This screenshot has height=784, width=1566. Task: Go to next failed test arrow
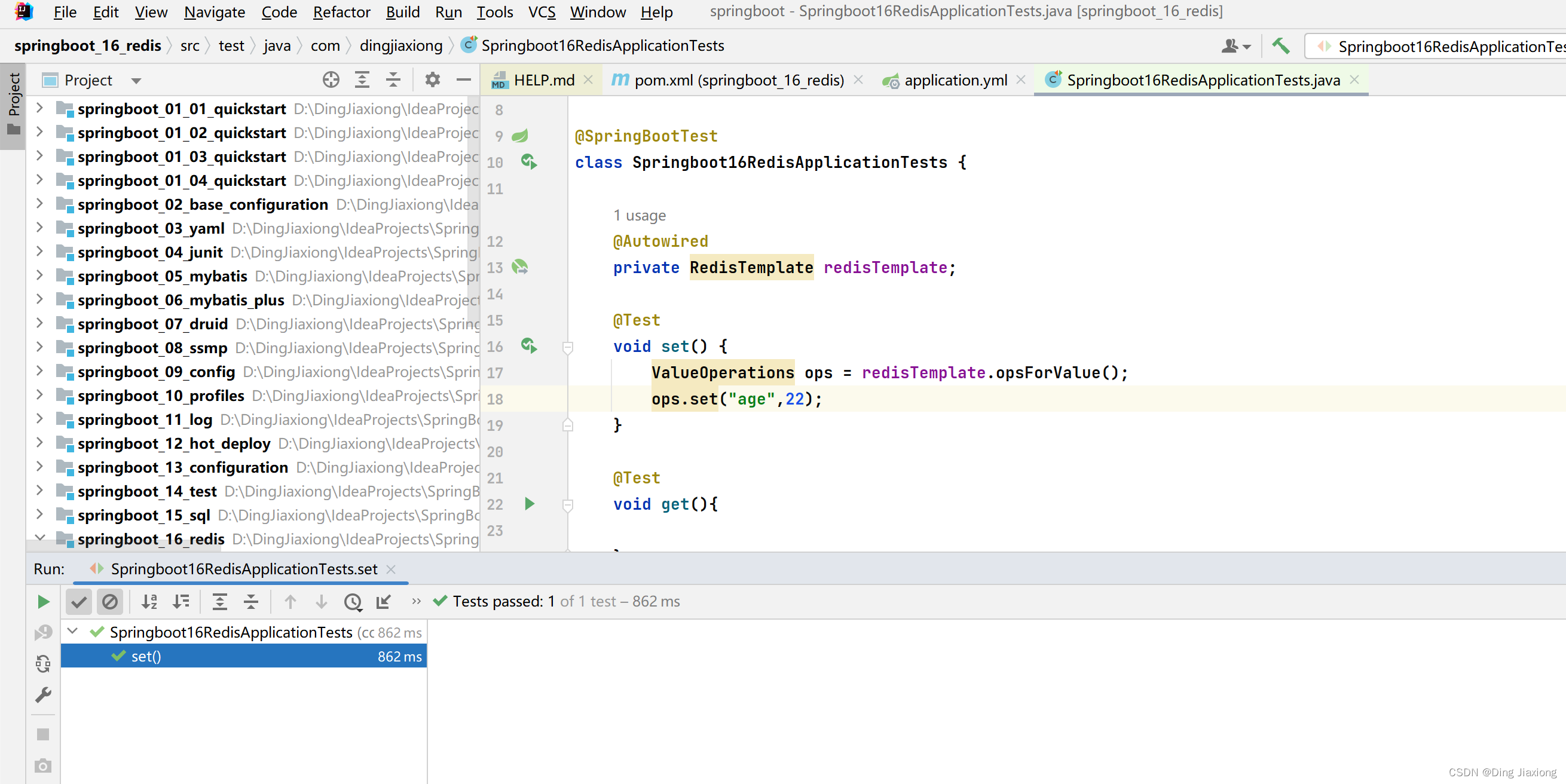(321, 602)
